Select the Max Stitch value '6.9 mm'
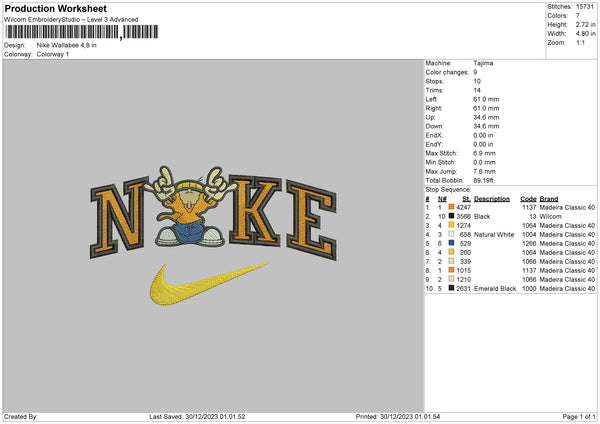 (484, 153)
